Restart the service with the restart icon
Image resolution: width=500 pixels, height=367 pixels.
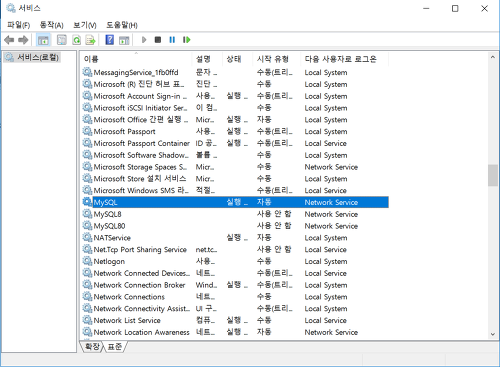click(187, 40)
